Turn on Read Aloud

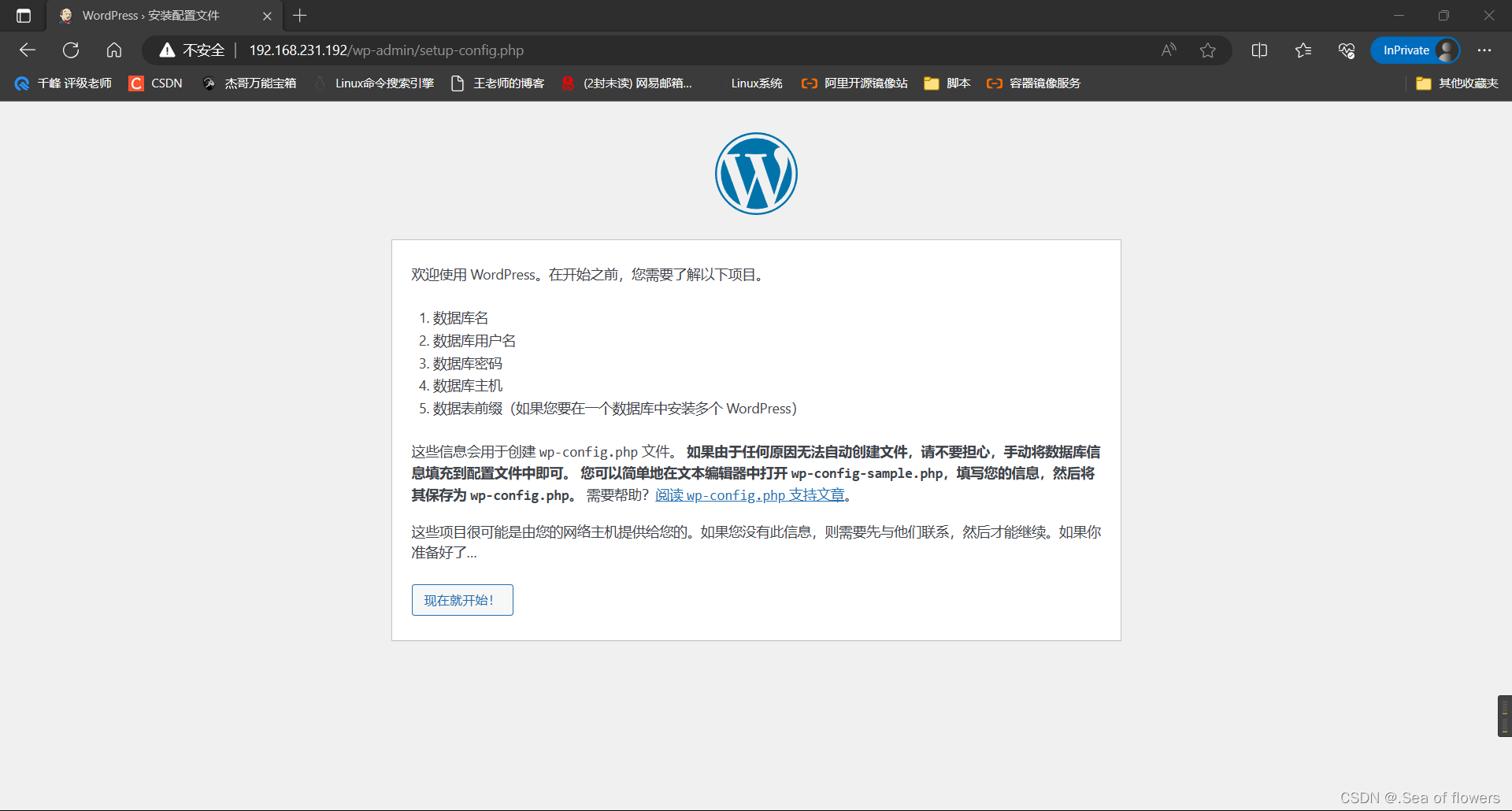coord(1169,50)
